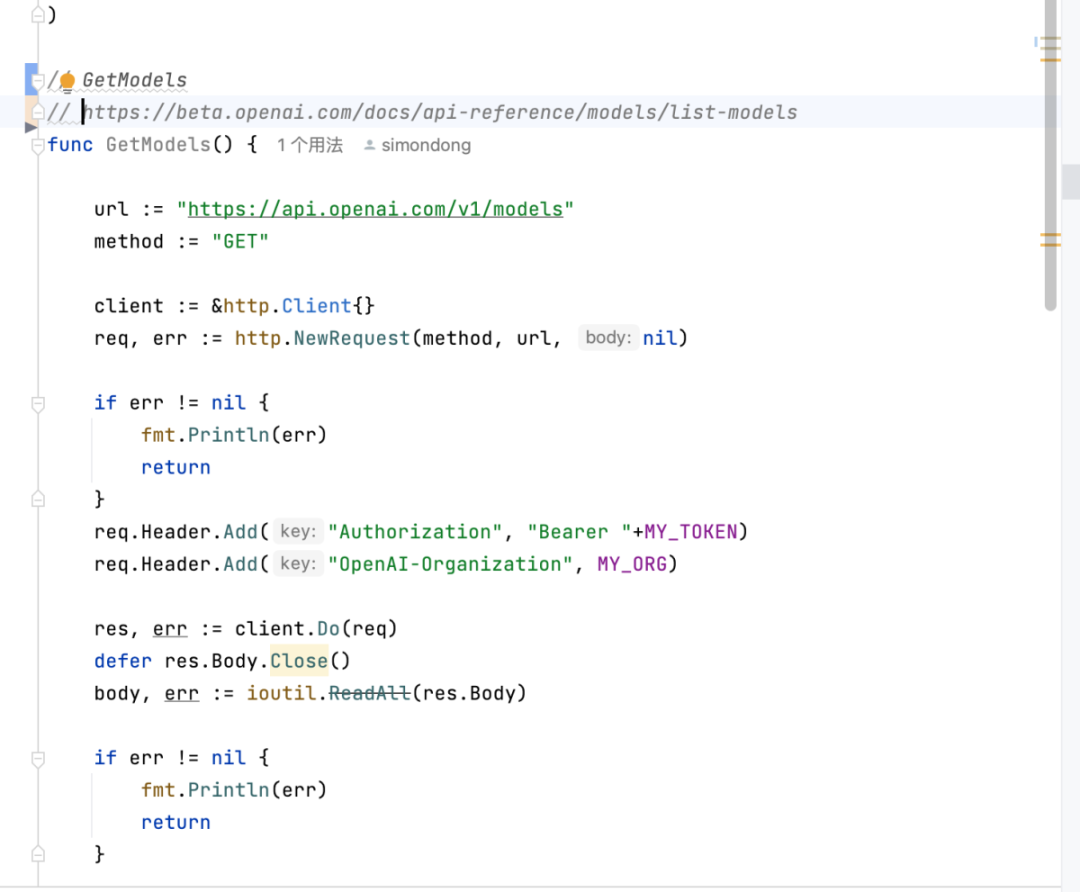Click the MY_ORG constant
Image resolution: width=1080 pixels, height=892 pixels.
(x=632, y=564)
